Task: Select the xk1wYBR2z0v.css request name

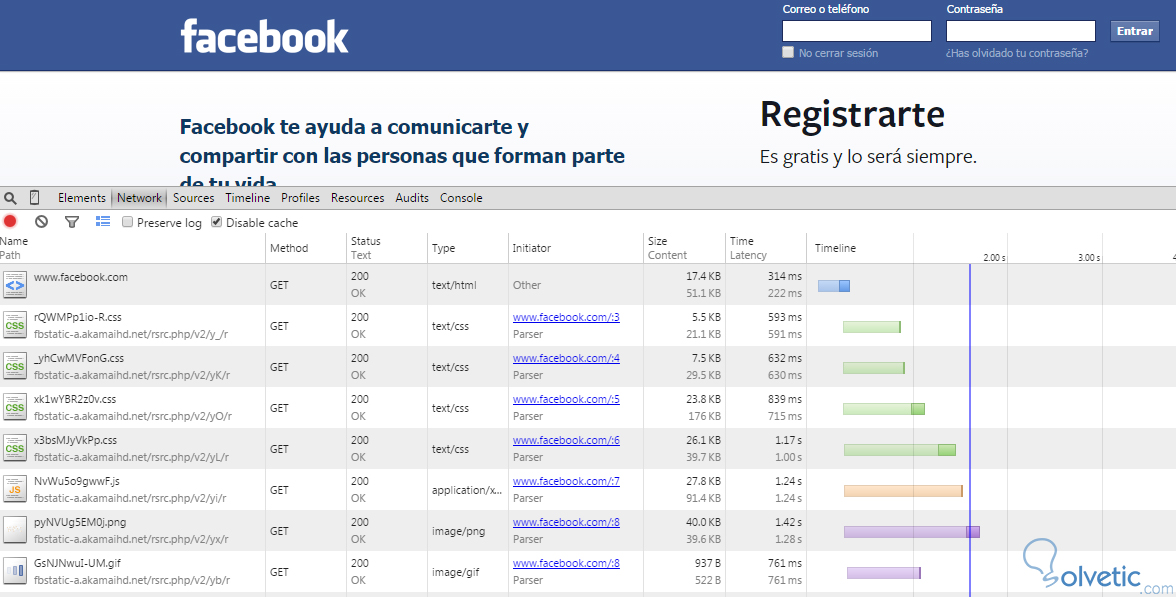Action: tap(75, 399)
